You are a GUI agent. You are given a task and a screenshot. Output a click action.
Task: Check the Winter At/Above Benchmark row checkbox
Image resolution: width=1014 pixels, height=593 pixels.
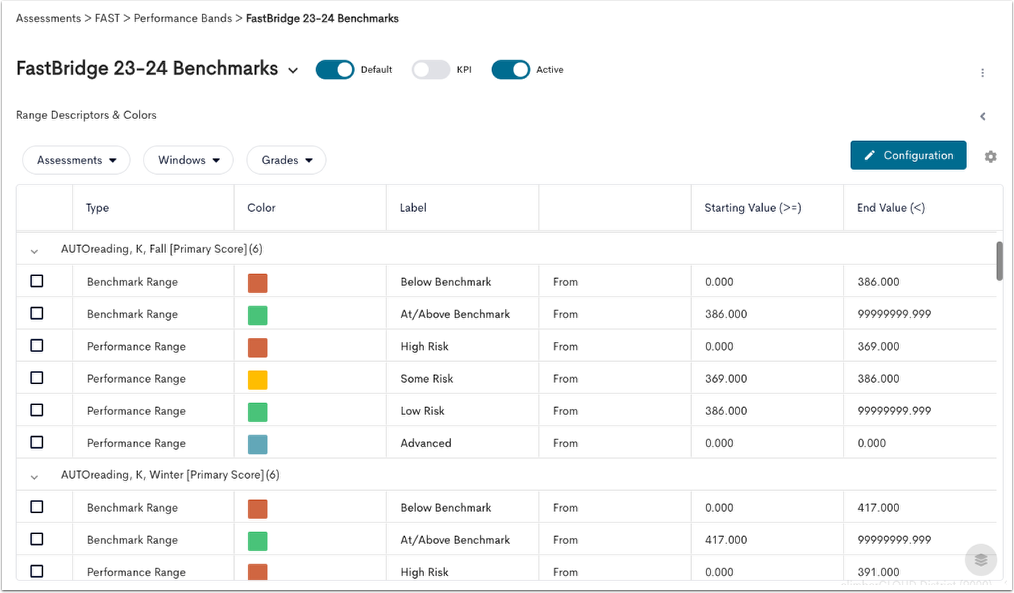tap(37, 539)
